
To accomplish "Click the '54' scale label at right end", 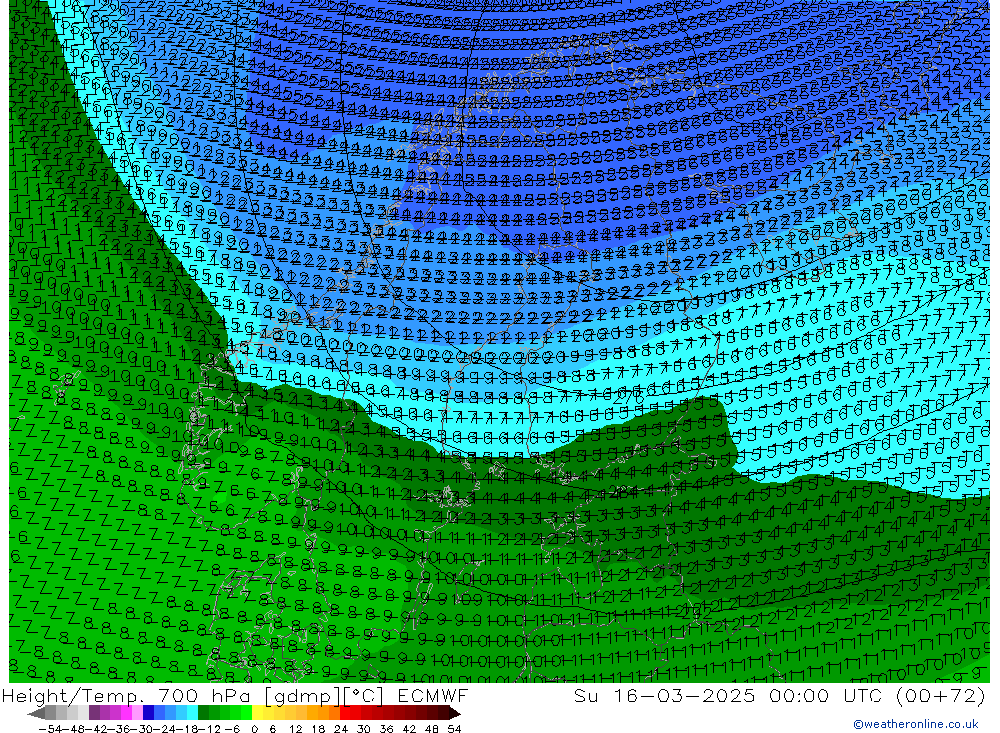I will 454,729.
